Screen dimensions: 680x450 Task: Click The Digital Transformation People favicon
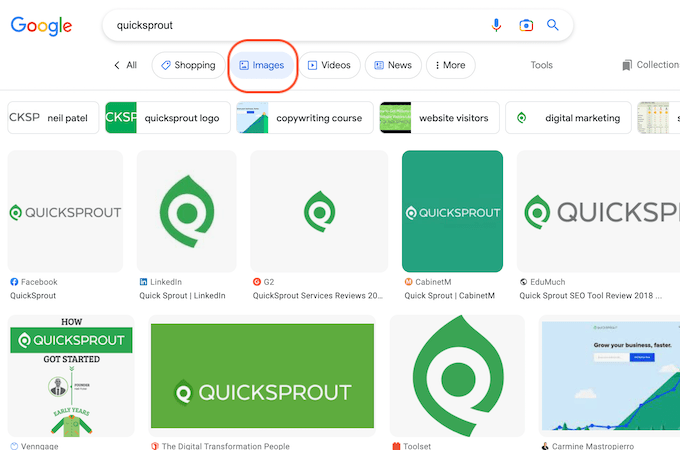(x=155, y=446)
